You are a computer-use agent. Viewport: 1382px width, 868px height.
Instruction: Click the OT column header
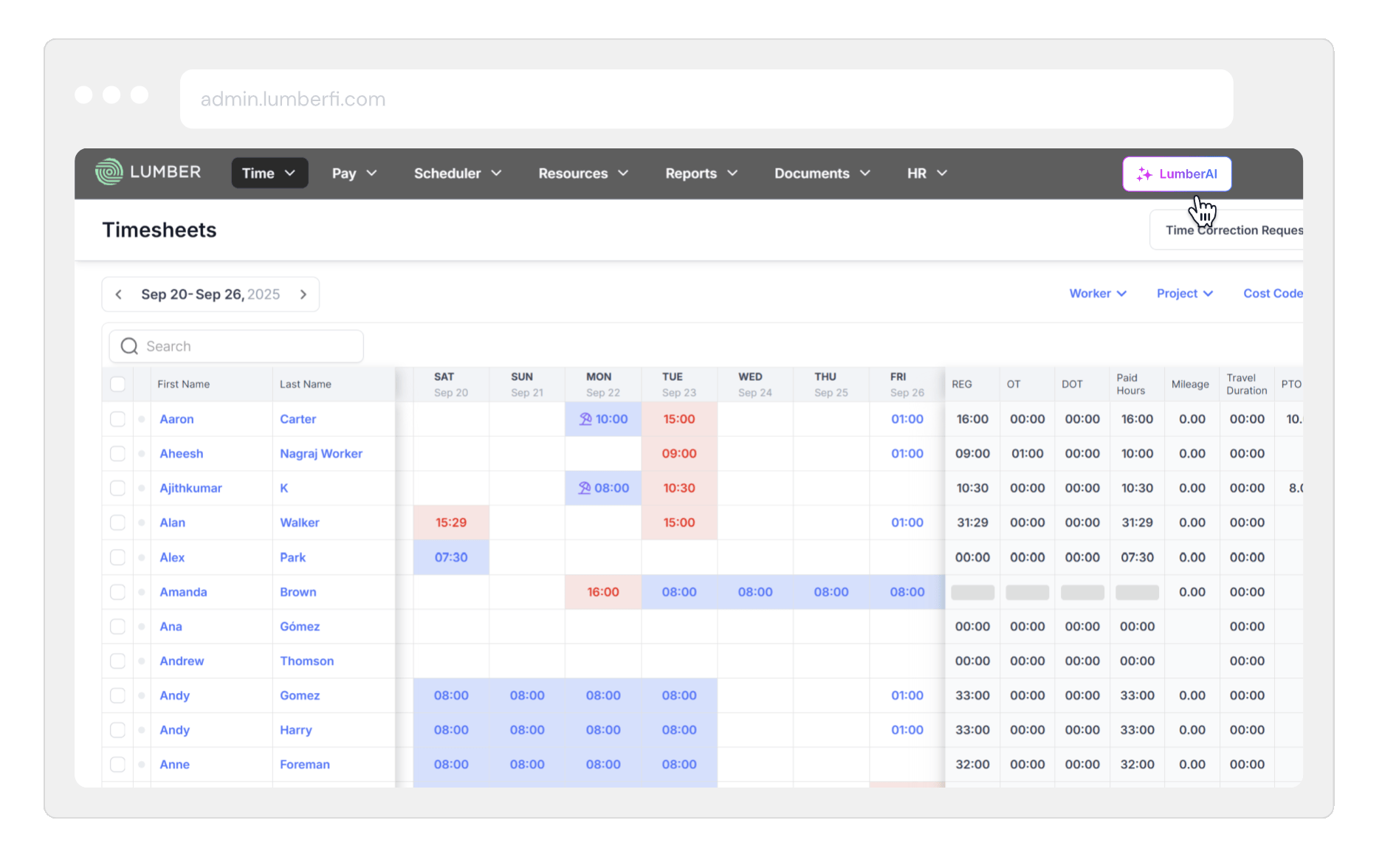[x=1014, y=384]
